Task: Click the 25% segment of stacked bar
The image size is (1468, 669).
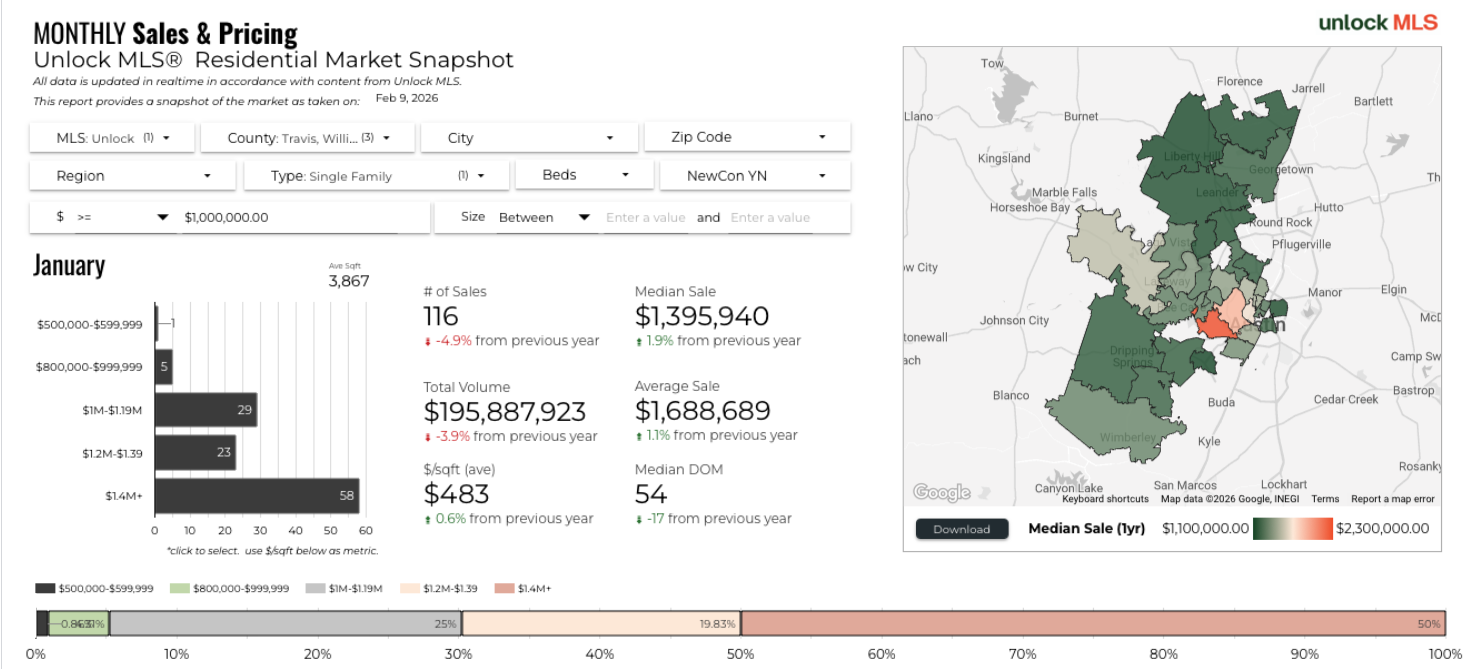Action: (285, 623)
